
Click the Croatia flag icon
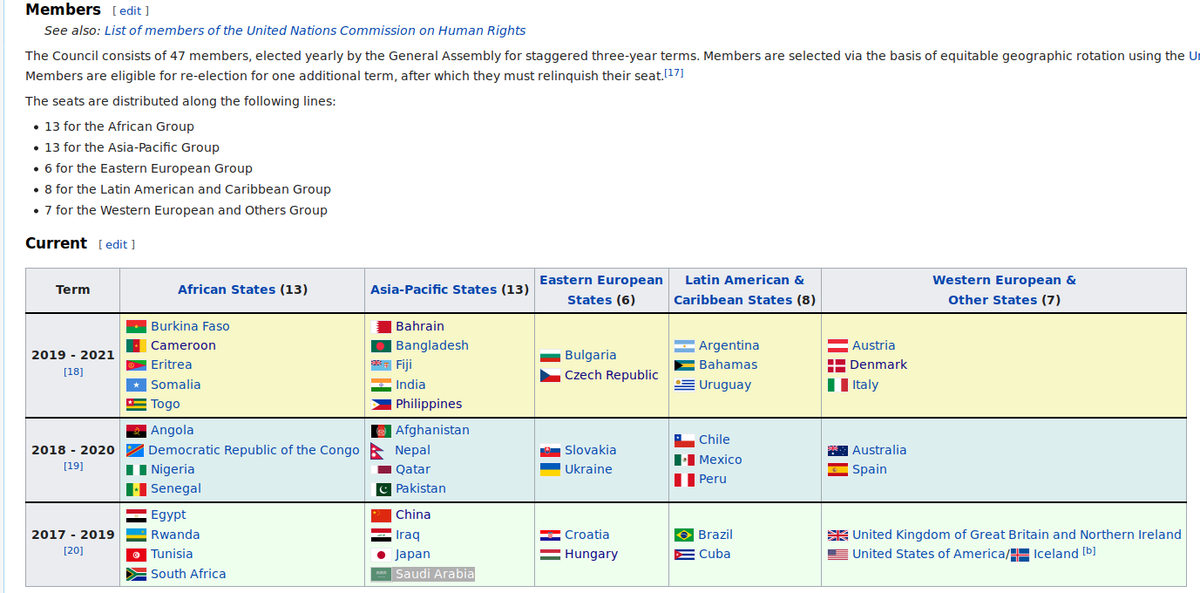coord(550,535)
